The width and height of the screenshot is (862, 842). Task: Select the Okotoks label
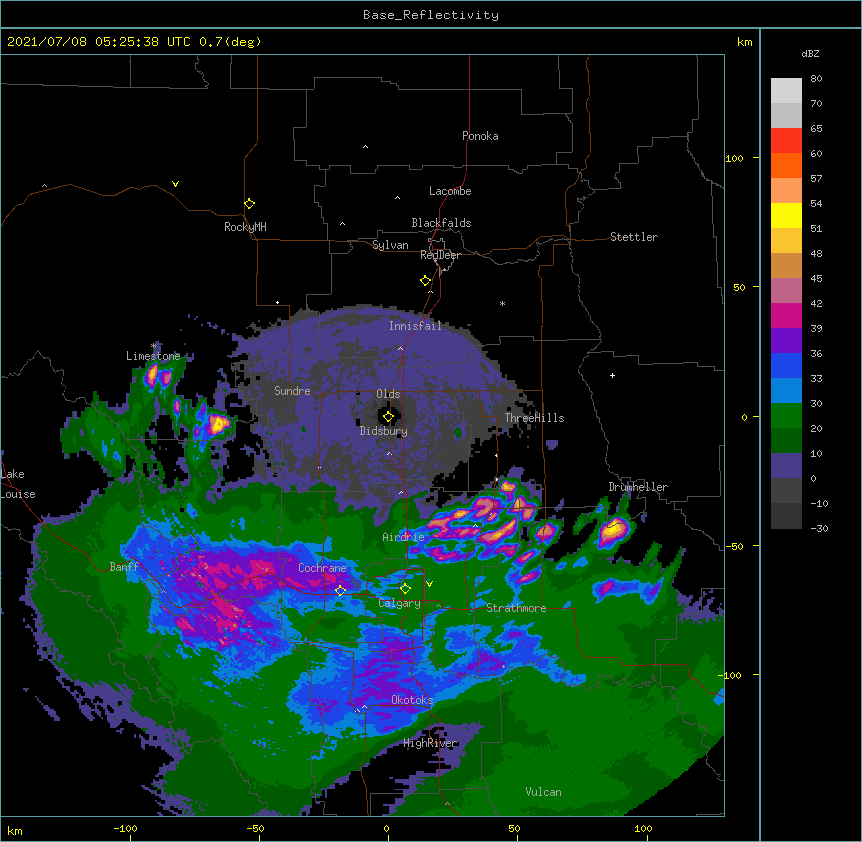[412, 700]
